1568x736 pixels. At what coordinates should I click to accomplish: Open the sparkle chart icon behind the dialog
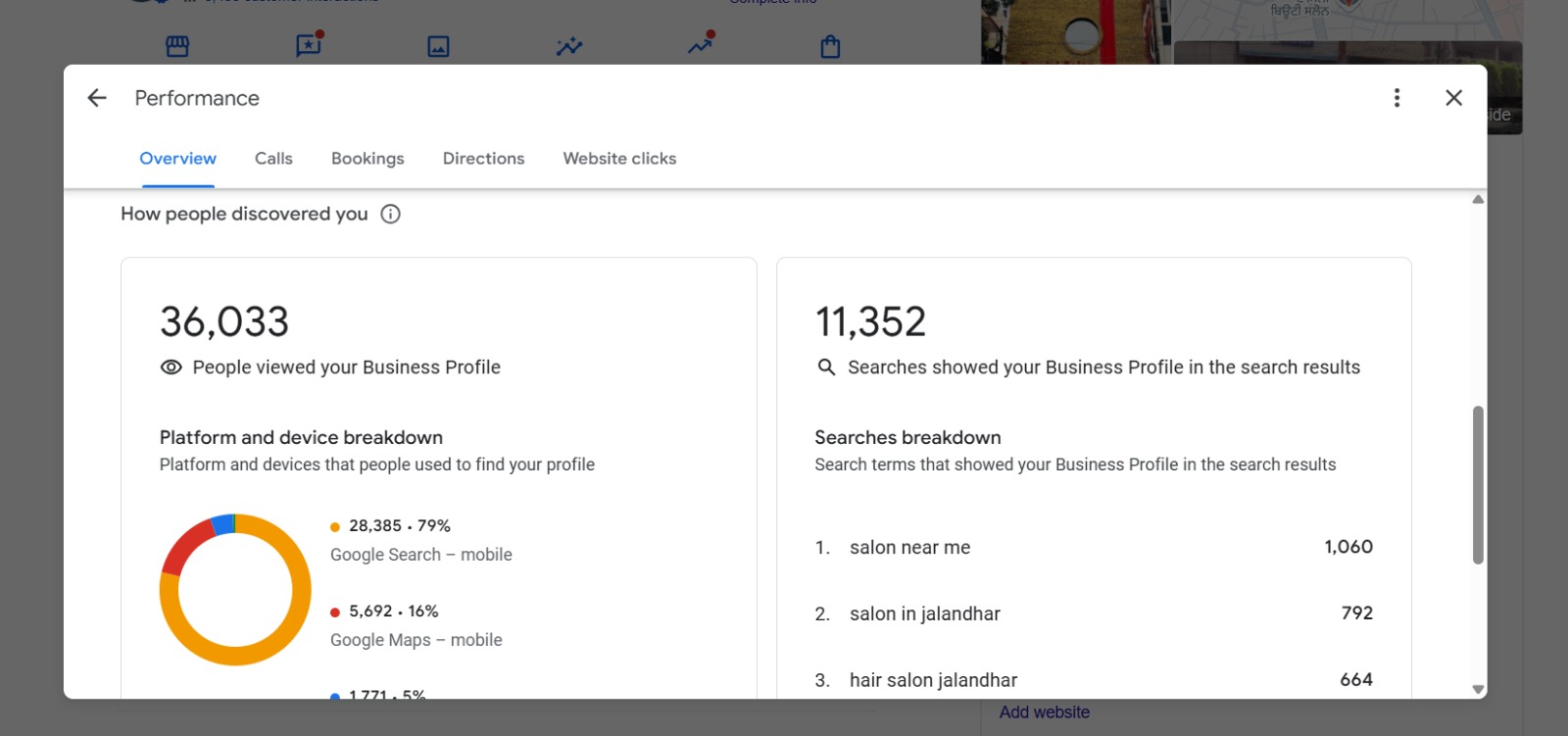click(x=569, y=46)
